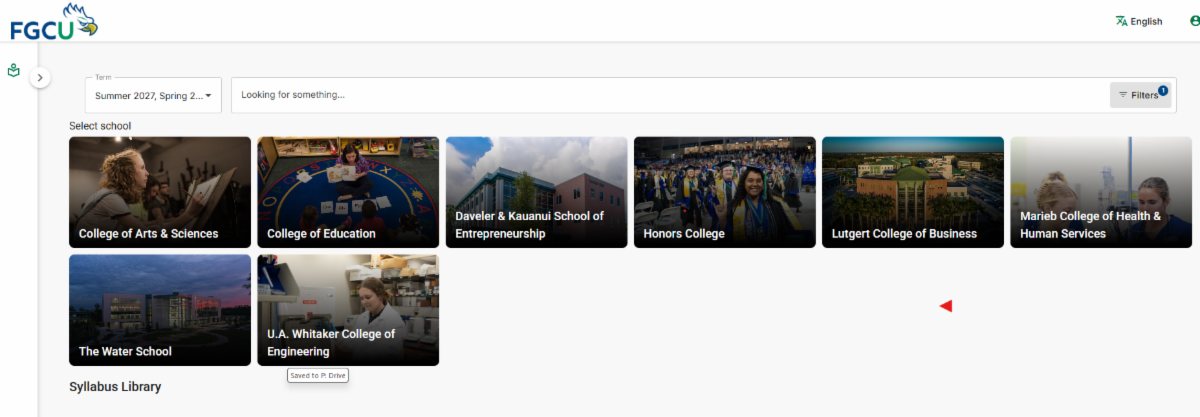Select Marieb College of Health & Human Services
The image size is (1200, 417).
click(1101, 192)
